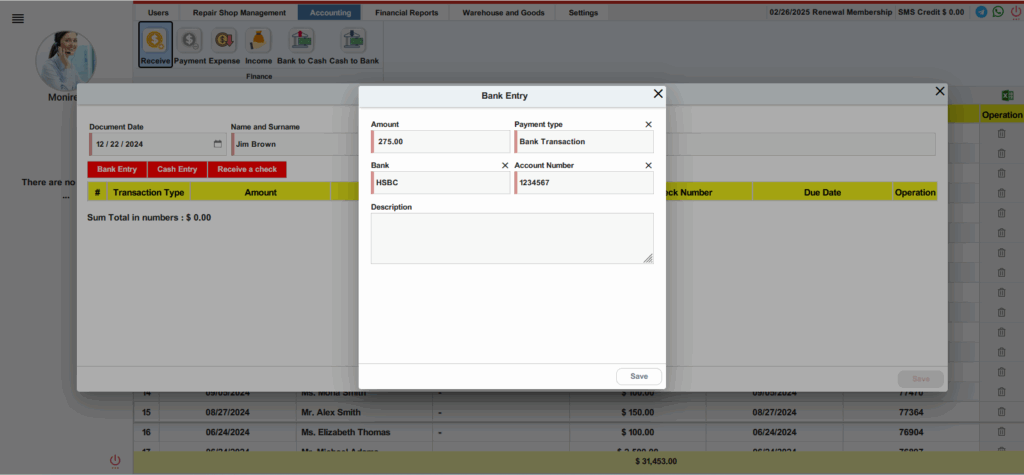This screenshot has width=1024, height=475.
Task: Click the Renewal Membership date text
Action: click(x=831, y=12)
